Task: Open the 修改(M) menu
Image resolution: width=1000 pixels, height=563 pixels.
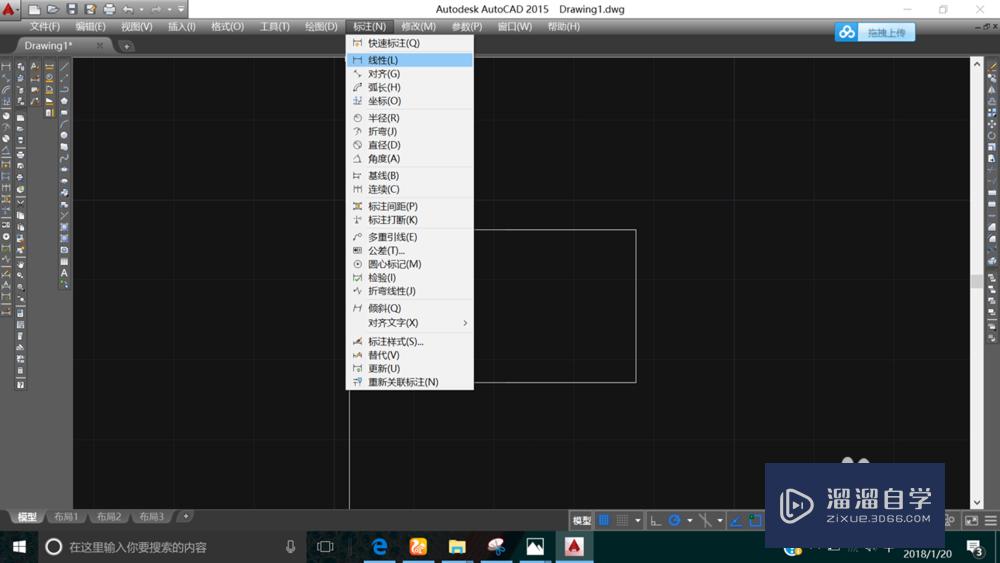Action: point(418,26)
